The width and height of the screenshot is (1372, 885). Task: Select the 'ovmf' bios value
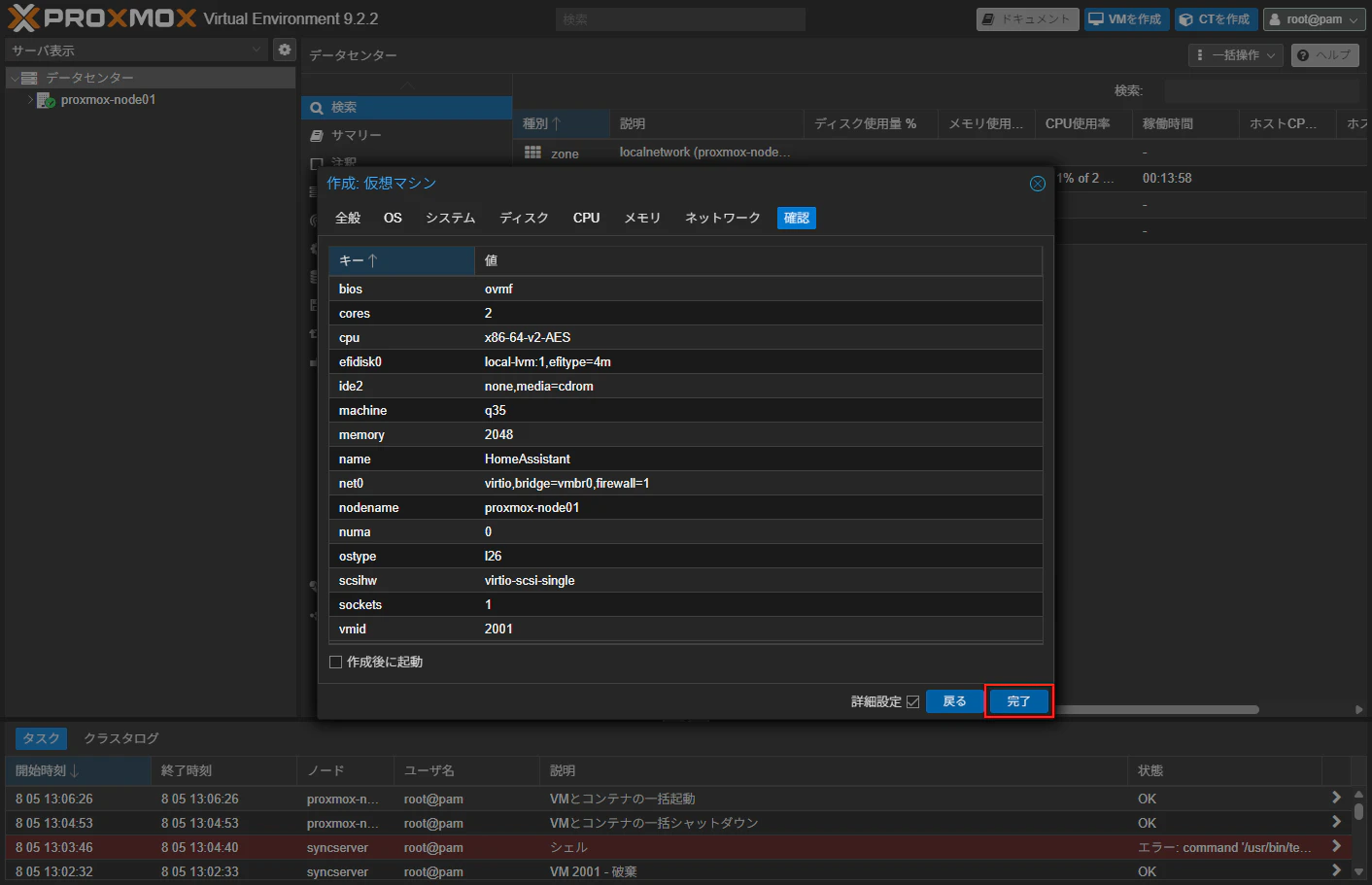pyautogui.click(x=498, y=289)
